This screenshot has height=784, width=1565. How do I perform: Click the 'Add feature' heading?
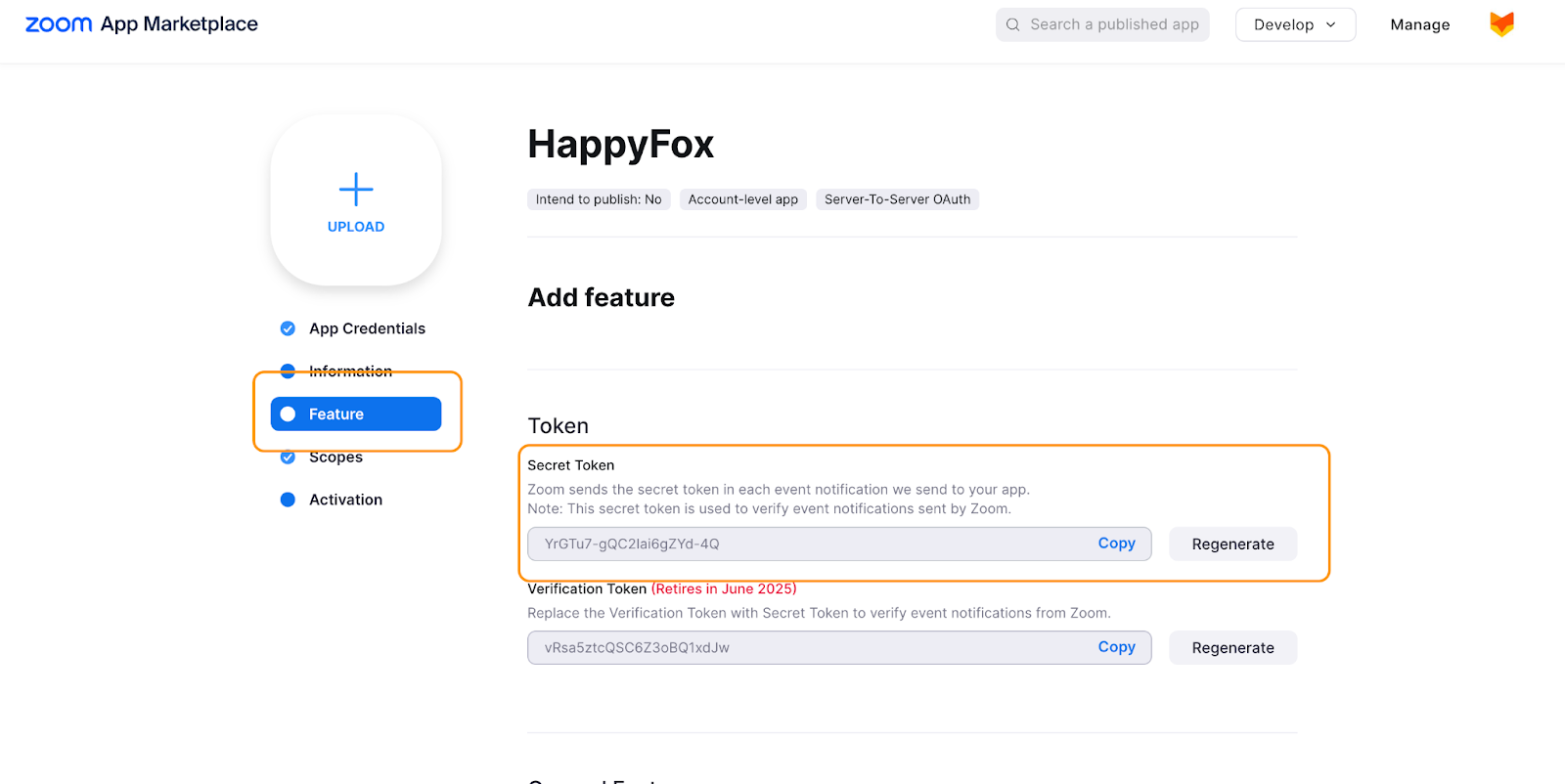point(602,297)
